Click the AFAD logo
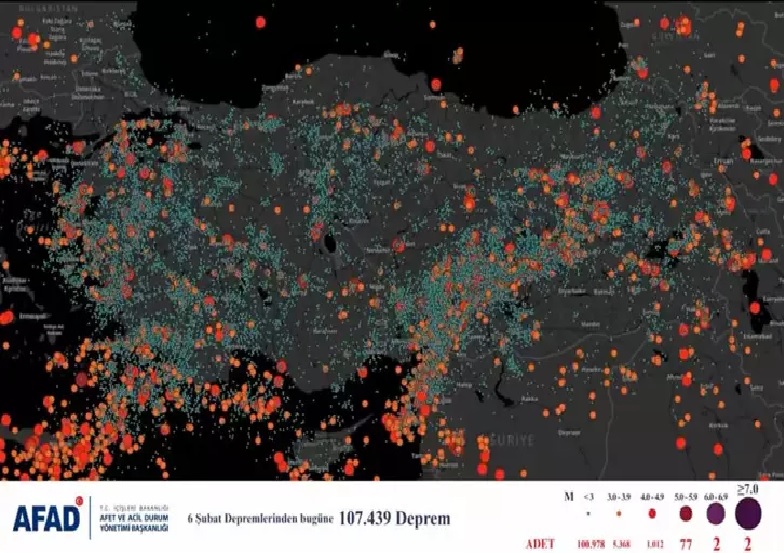 [47, 517]
